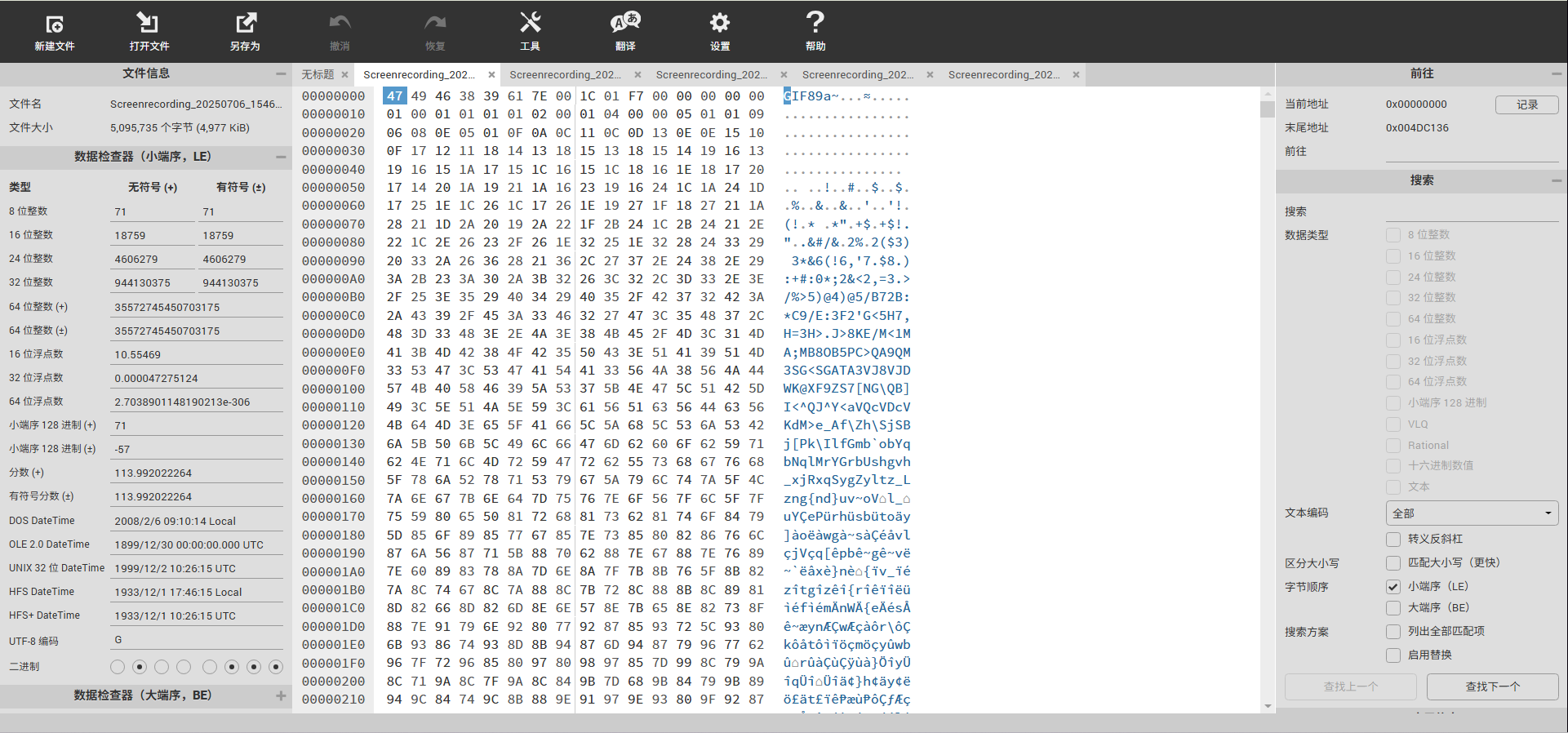Click the 查找下一个 button
Viewport: 1568px width, 733px height.
(1492, 686)
